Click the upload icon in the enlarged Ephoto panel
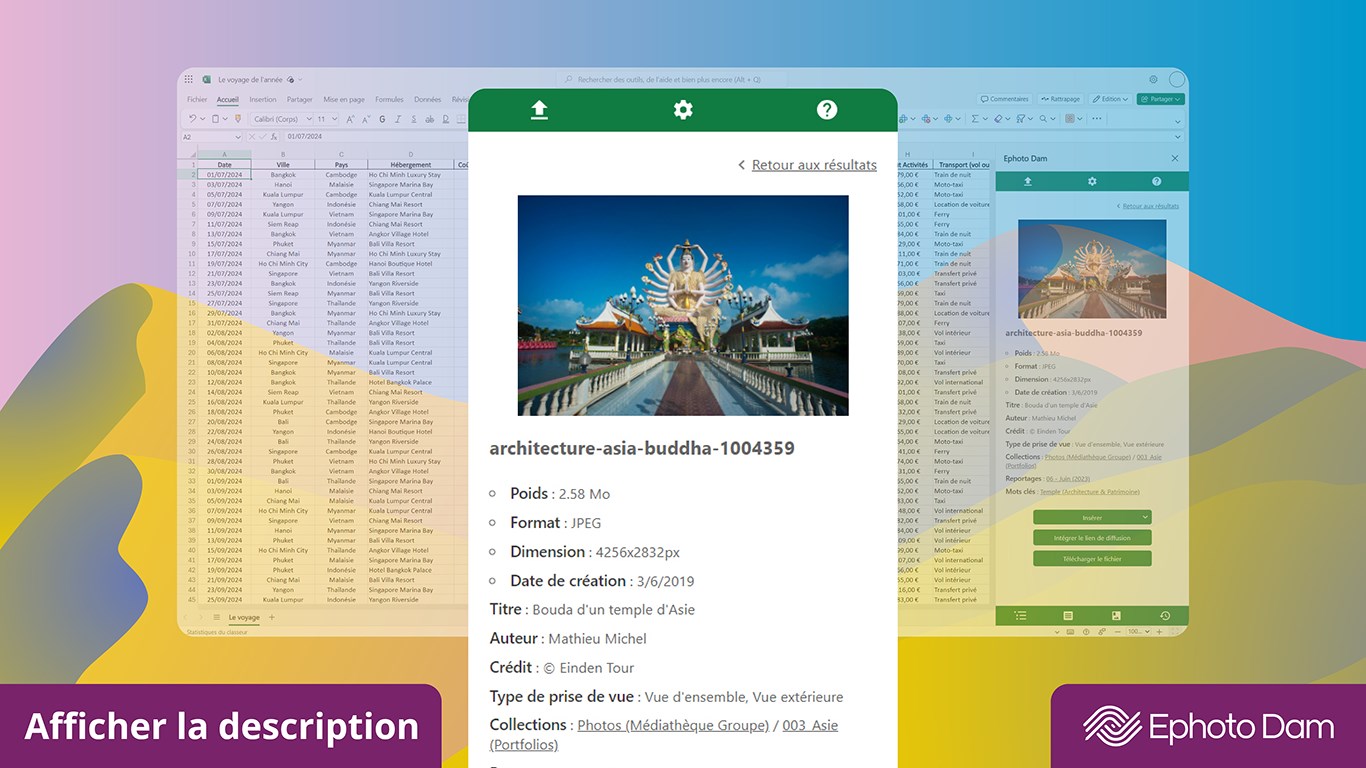Image resolution: width=1366 pixels, height=768 pixels. coord(539,110)
